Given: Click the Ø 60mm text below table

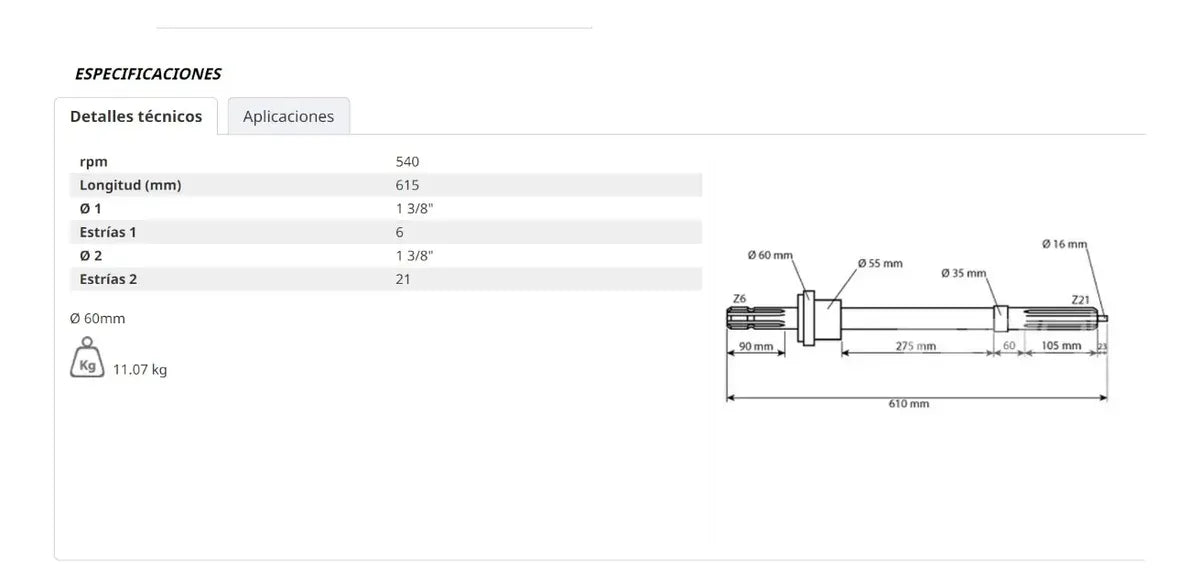Looking at the screenshot, I should [97, 319].
